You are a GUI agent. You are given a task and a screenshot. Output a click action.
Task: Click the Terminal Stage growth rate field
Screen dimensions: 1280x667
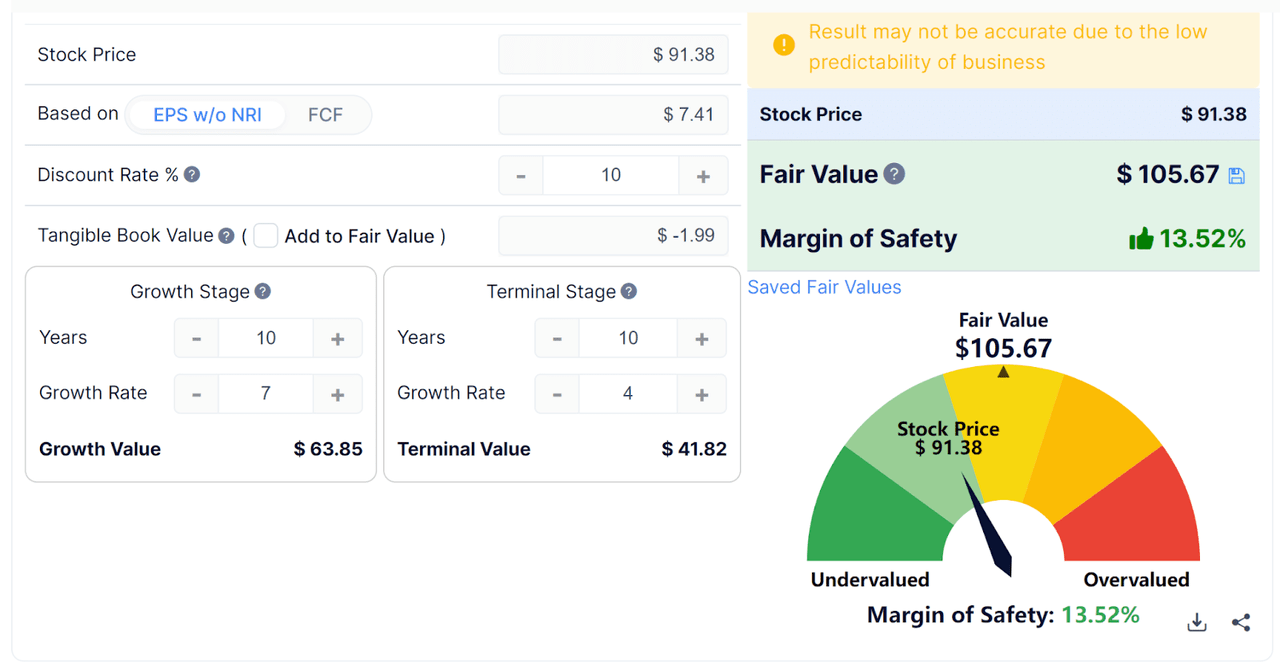[x=628, y=393]
